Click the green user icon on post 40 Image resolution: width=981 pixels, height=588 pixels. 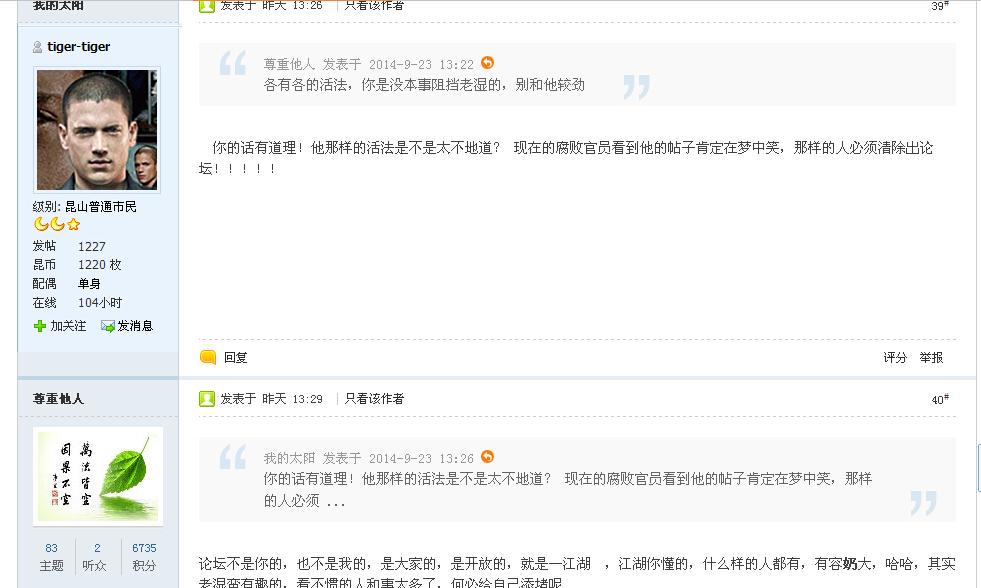pyautogui.click(x=207, y=398)
